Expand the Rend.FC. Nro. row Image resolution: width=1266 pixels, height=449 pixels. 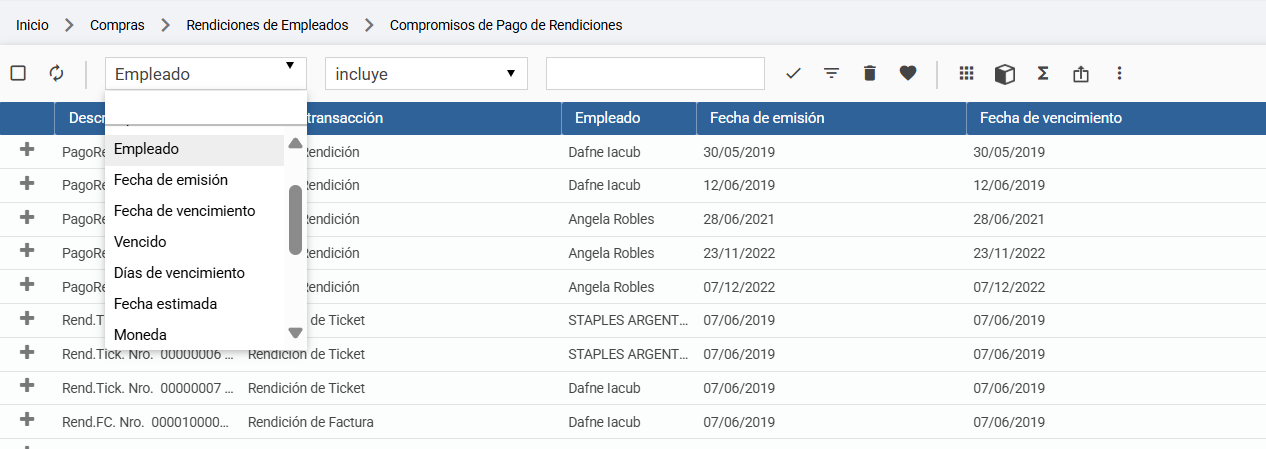(27, 420)
